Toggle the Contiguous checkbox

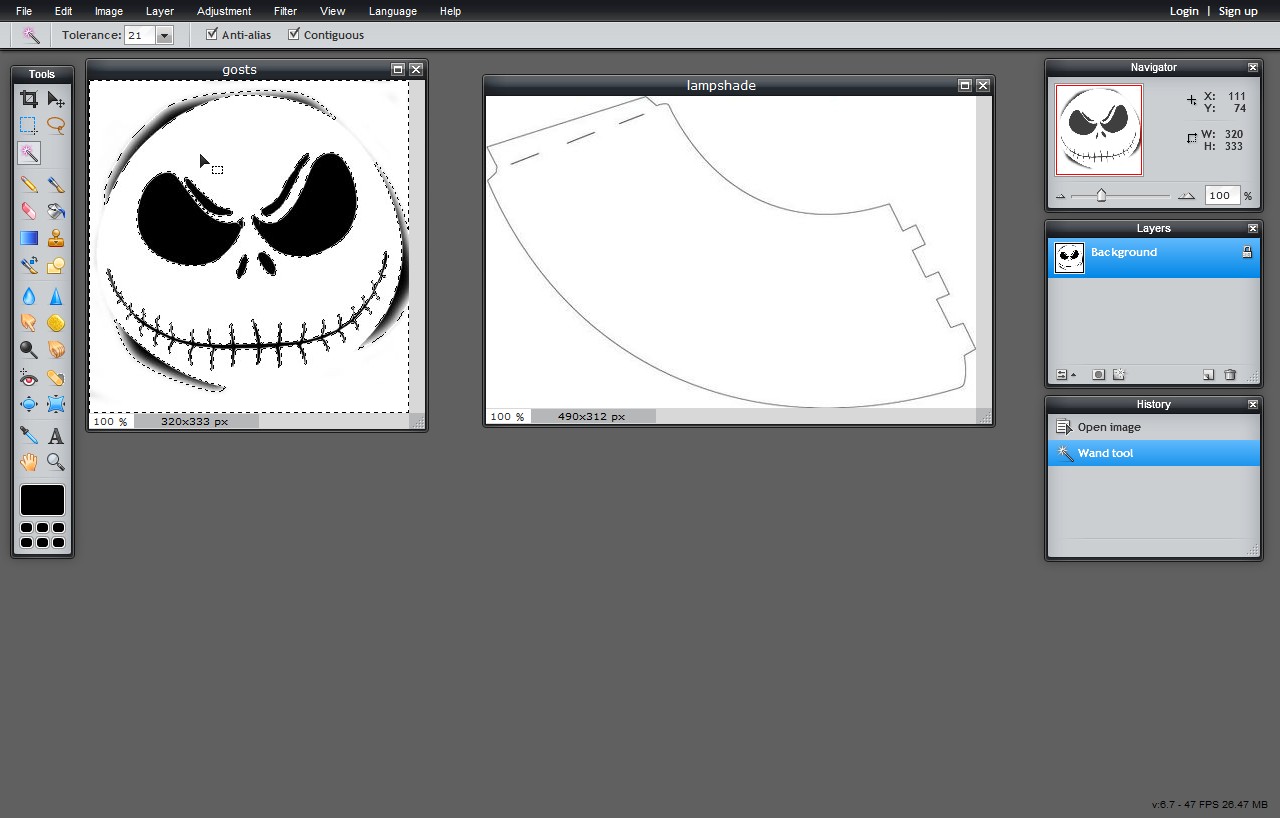(293, 34)
